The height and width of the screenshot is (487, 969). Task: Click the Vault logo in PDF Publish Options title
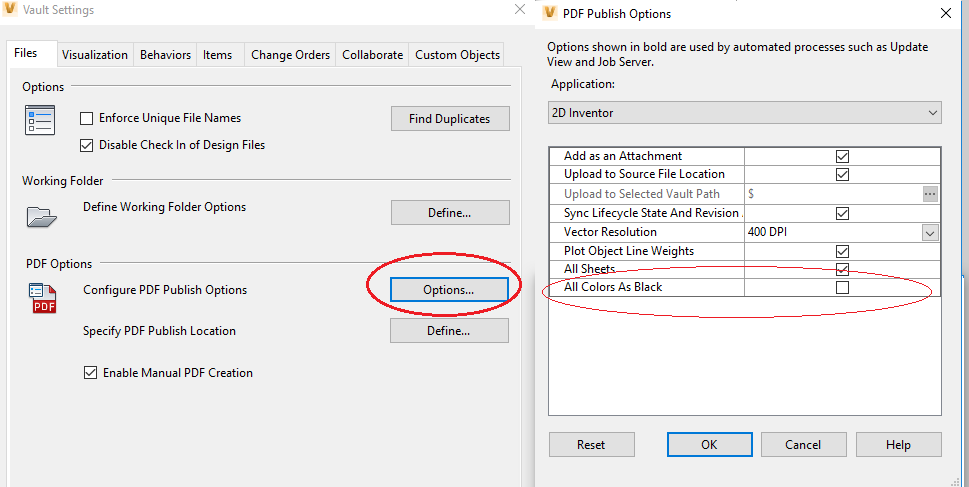pyautogui.click(x=550, y=14)
